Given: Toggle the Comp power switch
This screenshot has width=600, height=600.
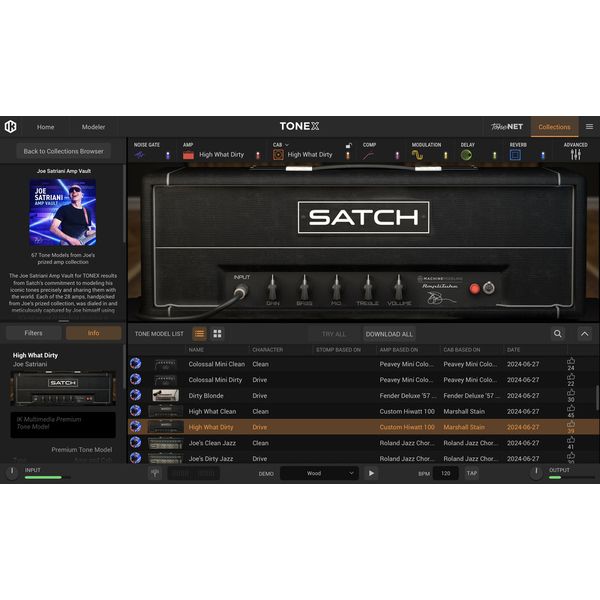Looking at the screenshot, I should [397, 155].
